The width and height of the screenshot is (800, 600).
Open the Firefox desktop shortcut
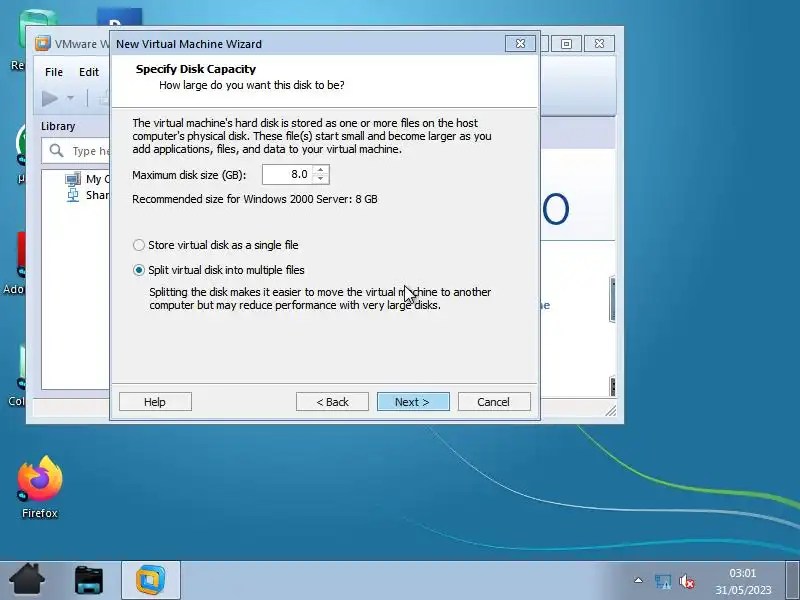(40, 487)
